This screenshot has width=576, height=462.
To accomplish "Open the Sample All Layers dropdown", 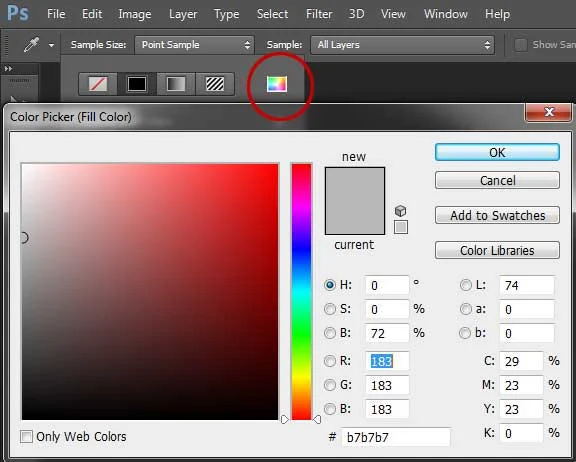I will pos(402,45).
